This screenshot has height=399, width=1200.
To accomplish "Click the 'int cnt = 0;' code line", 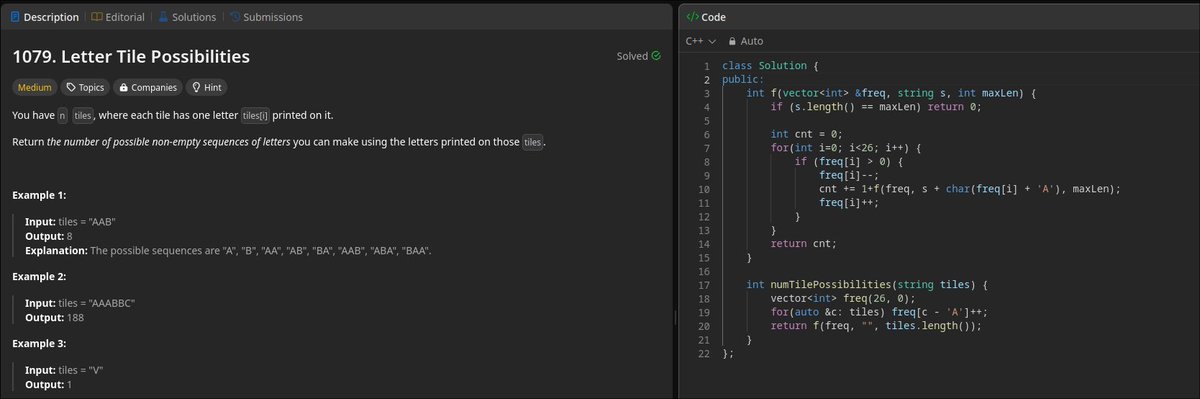I will point(807,134).
